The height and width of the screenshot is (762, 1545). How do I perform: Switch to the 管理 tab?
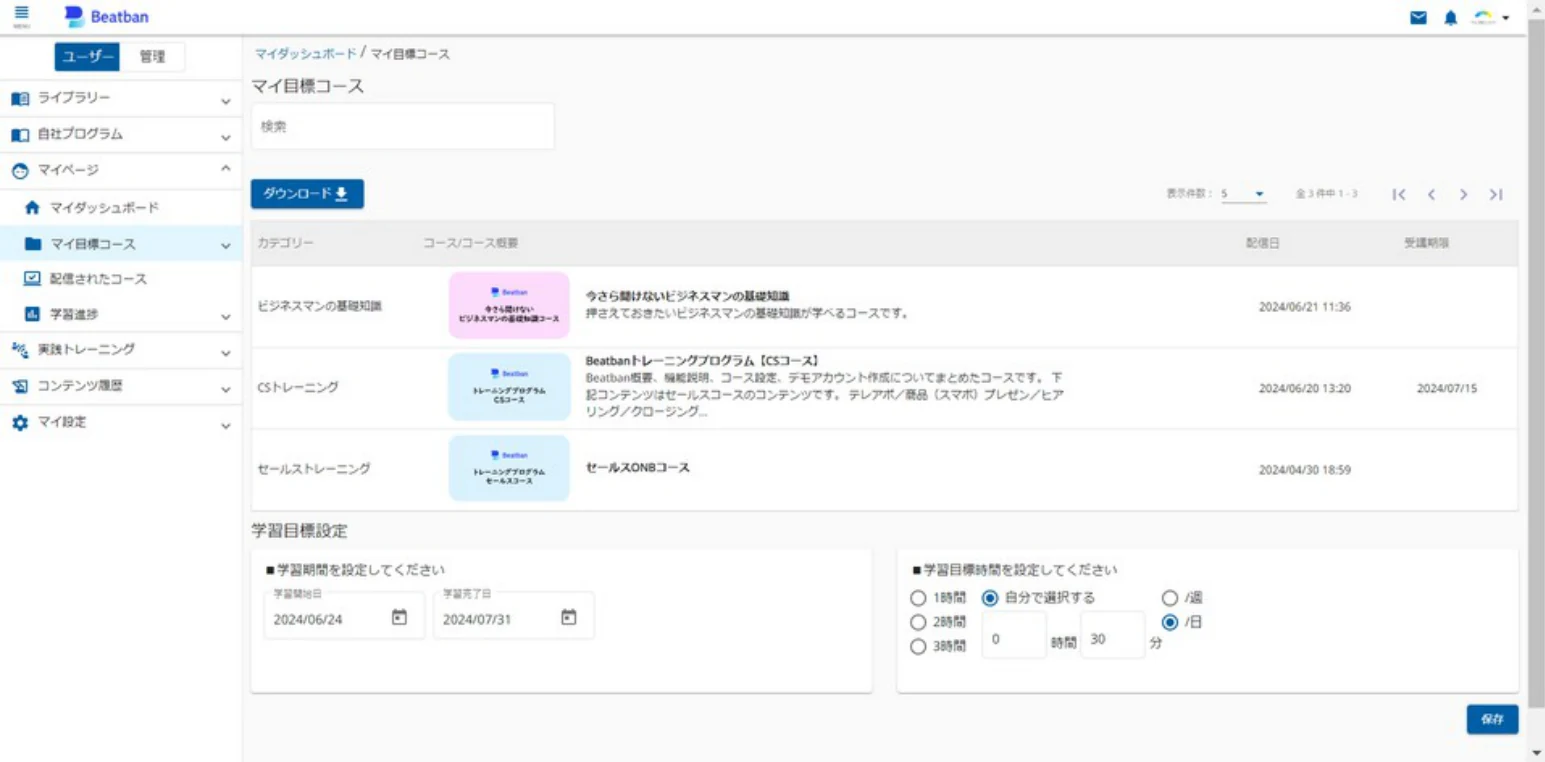click(x=152, y=57)
